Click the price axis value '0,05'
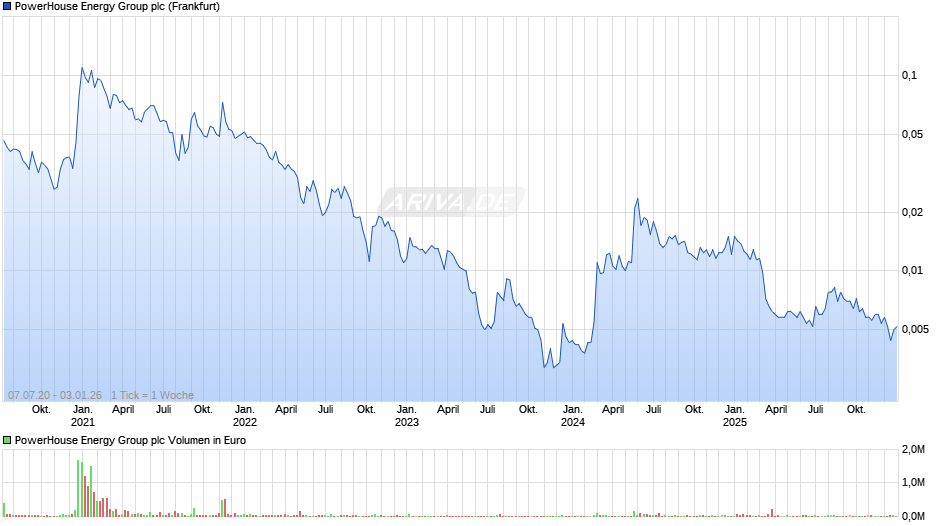This screenshot has height=526, width=940. click(x=912, y=134)
